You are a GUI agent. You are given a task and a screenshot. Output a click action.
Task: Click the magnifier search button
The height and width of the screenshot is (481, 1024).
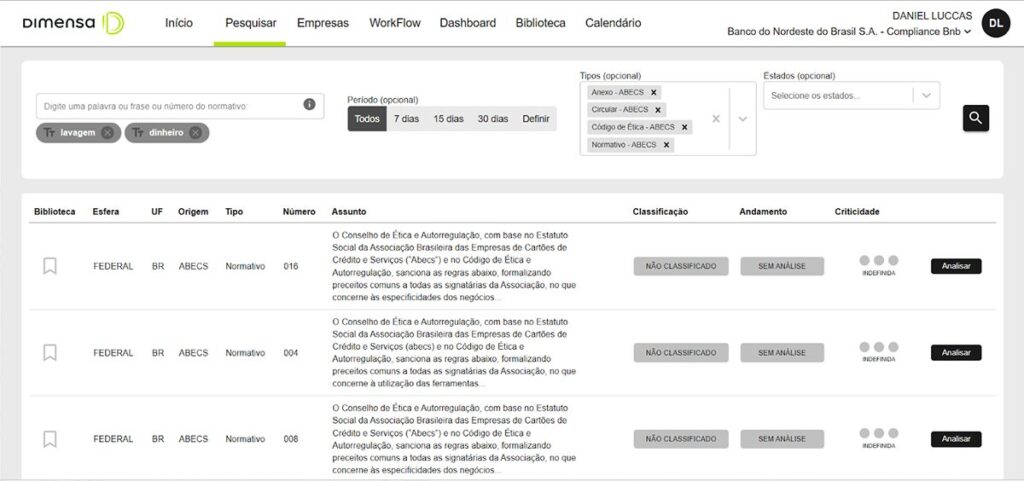pos(975,118)
